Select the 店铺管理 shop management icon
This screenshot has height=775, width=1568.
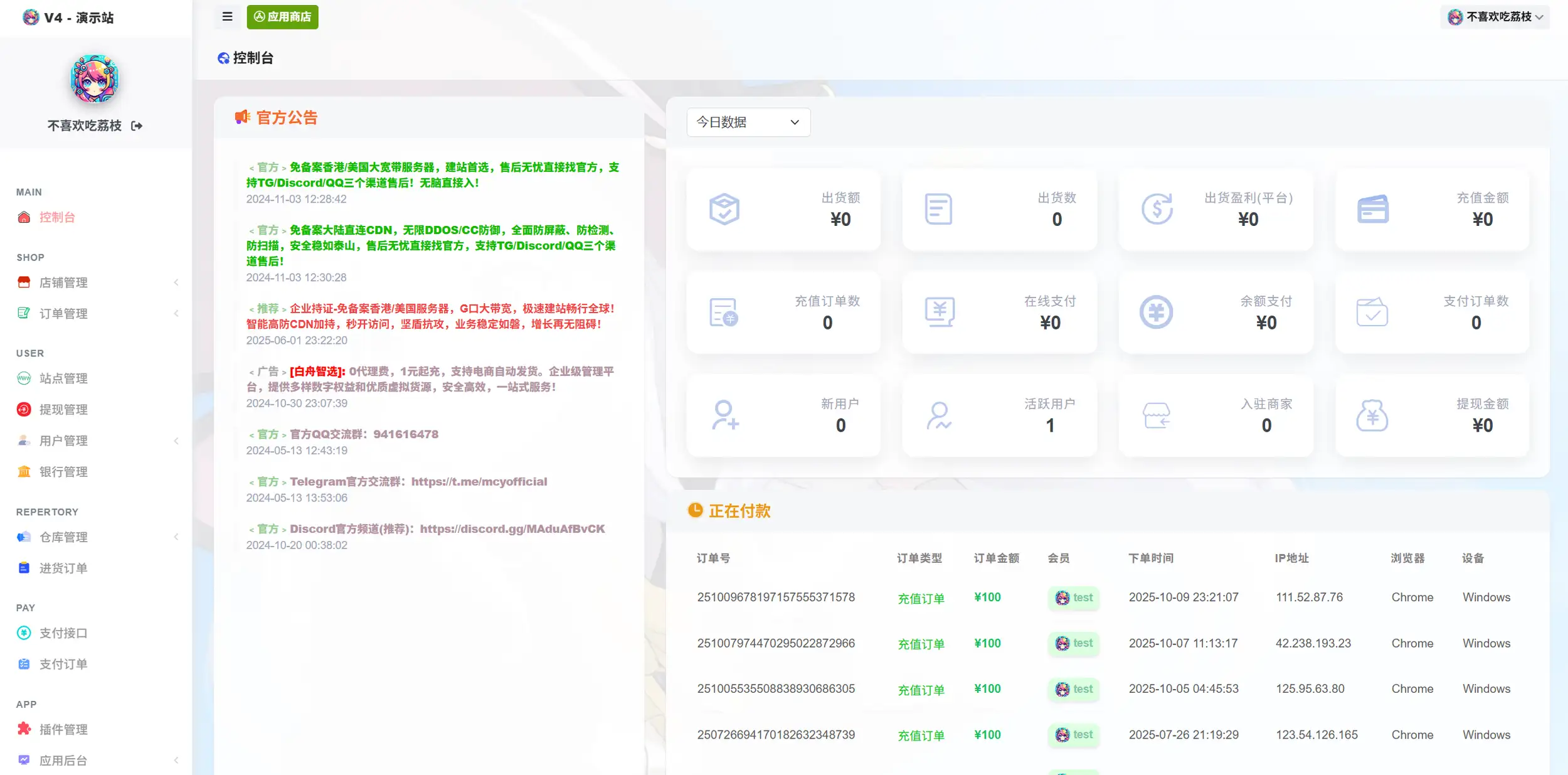click(23, 282)
